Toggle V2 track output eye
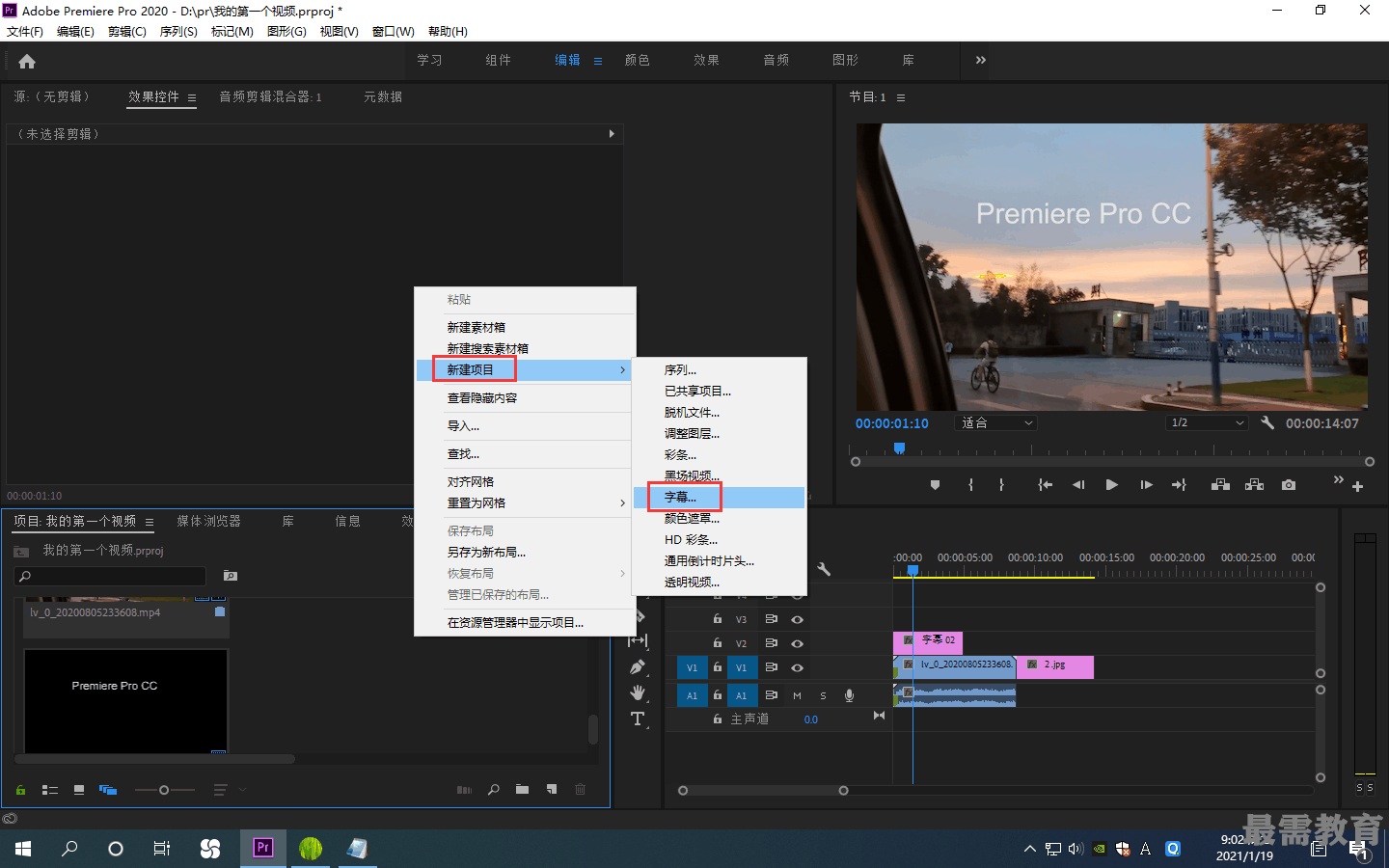Viewport: 1389px width, 868px height. click(x=798, y=643)
